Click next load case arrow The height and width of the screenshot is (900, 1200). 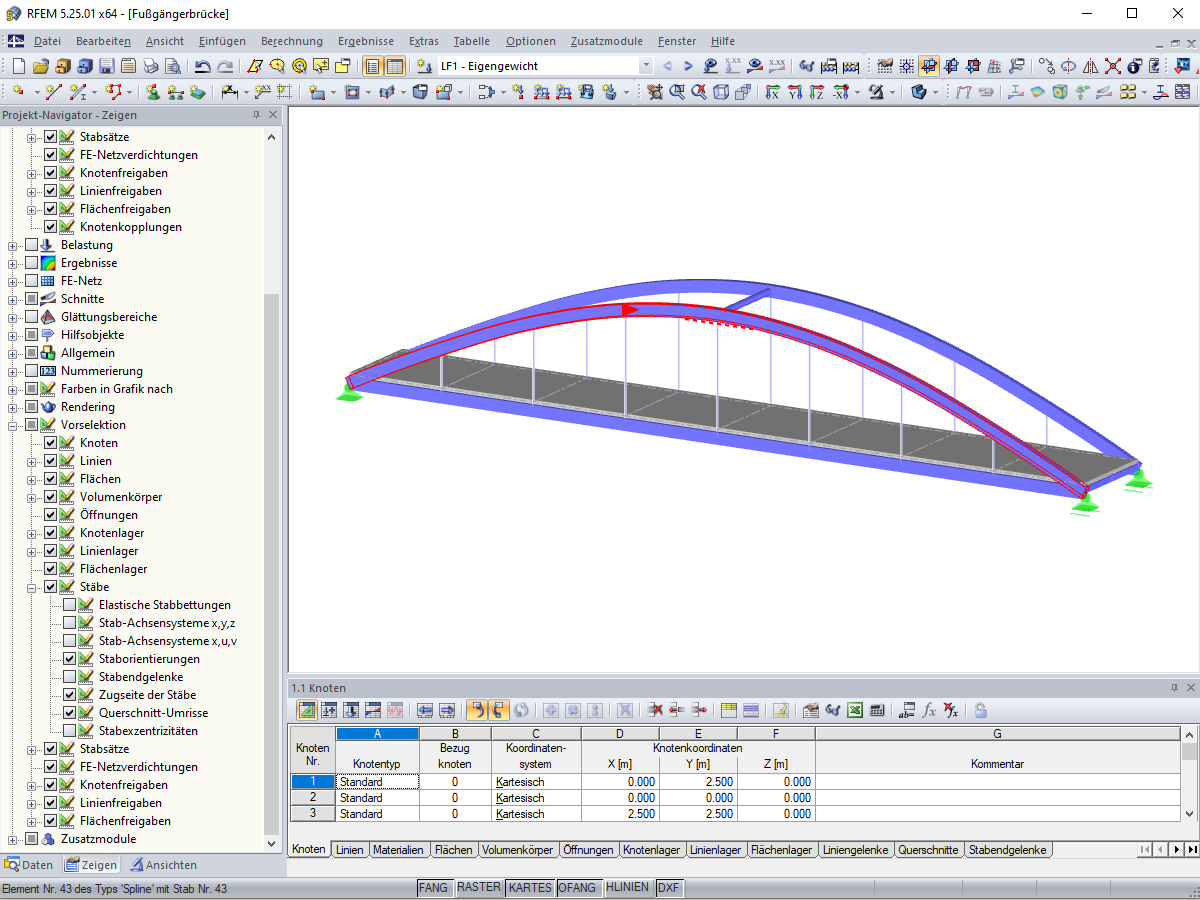click(688, 67)
